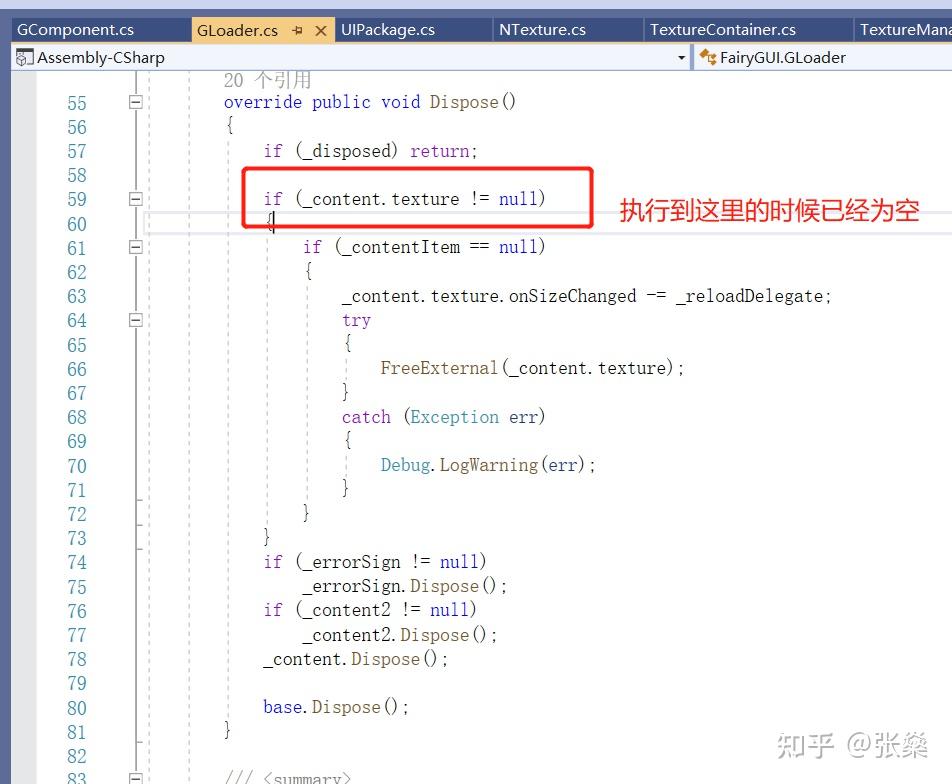Click '_content.Dispose()' on line 78

click(350, 659)
